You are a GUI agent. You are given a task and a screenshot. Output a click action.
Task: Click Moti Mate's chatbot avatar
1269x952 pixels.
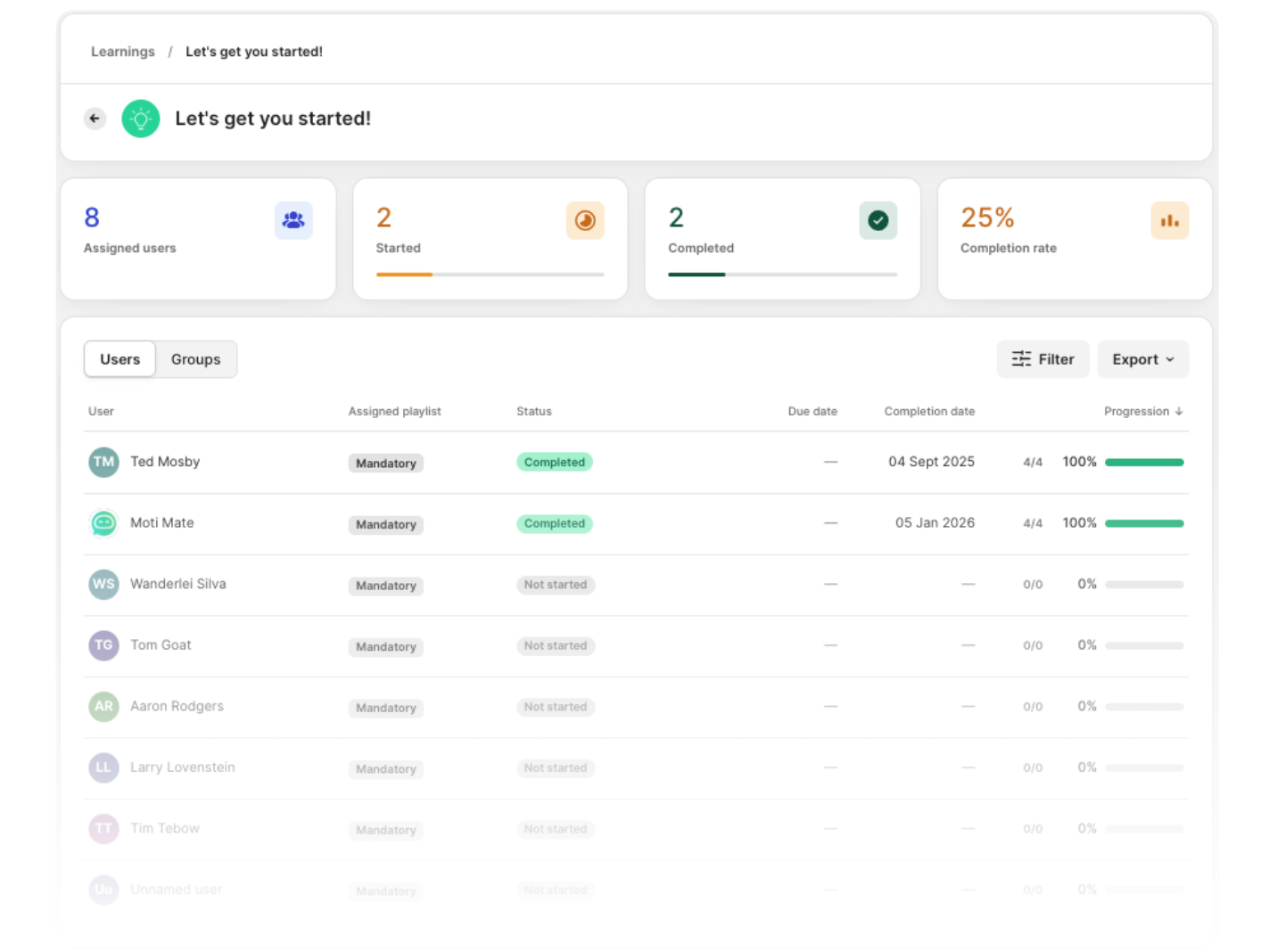coord(103,523)
